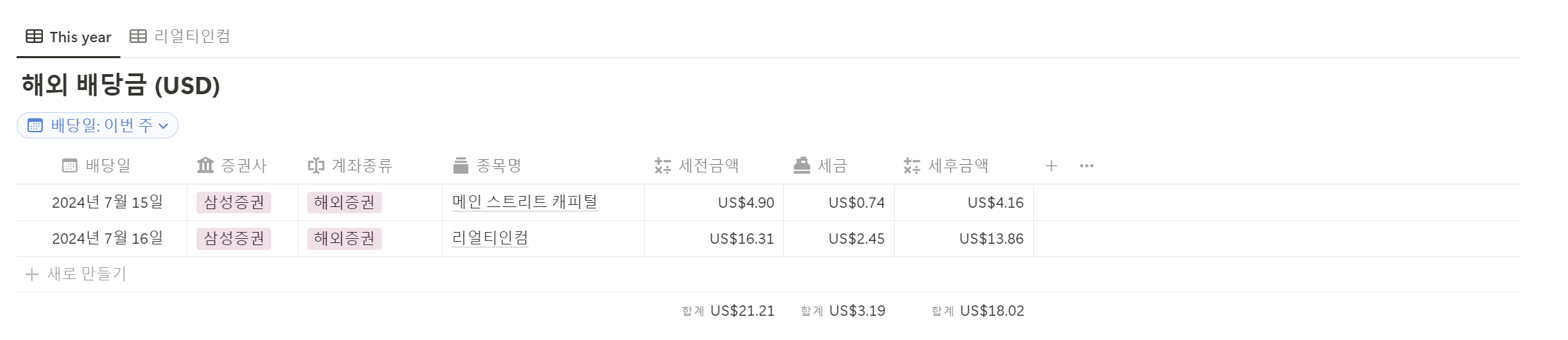Click the formula icon beside 세후금액 header
Image resolution: width=1568 pixels, height=340 pixels.
911,165
